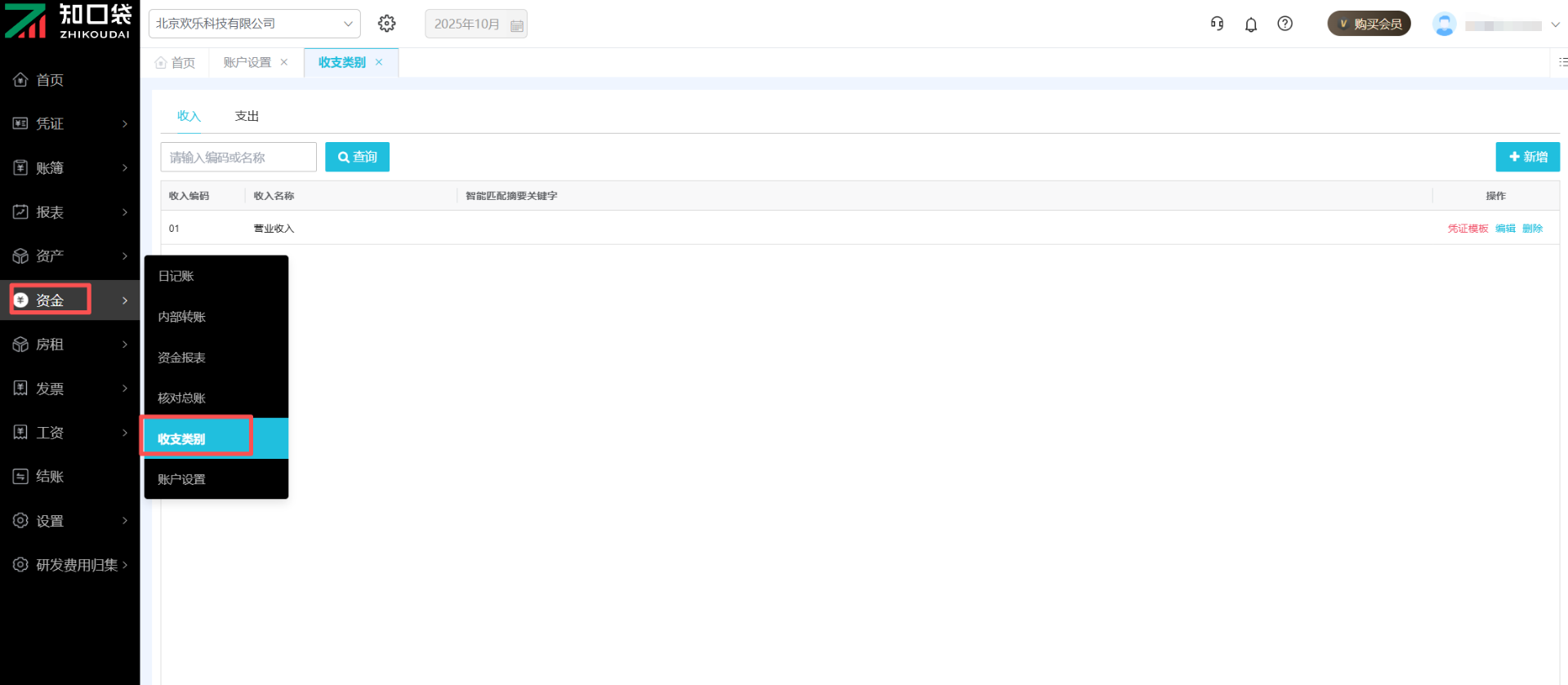Select 日记账 from the submenu

click(176, 276)
